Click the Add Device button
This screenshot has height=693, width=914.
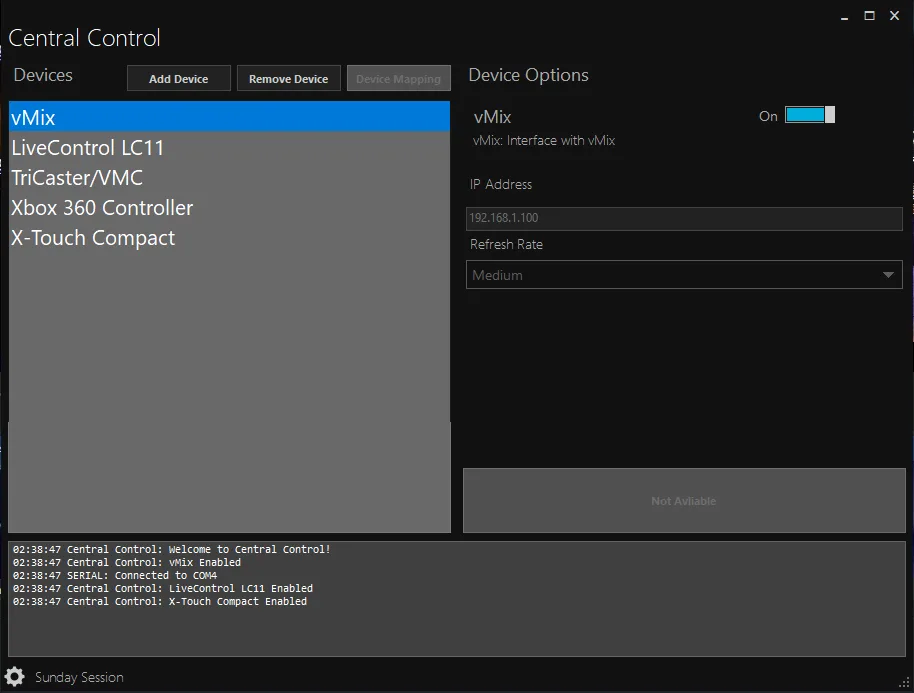coord(179,79)
